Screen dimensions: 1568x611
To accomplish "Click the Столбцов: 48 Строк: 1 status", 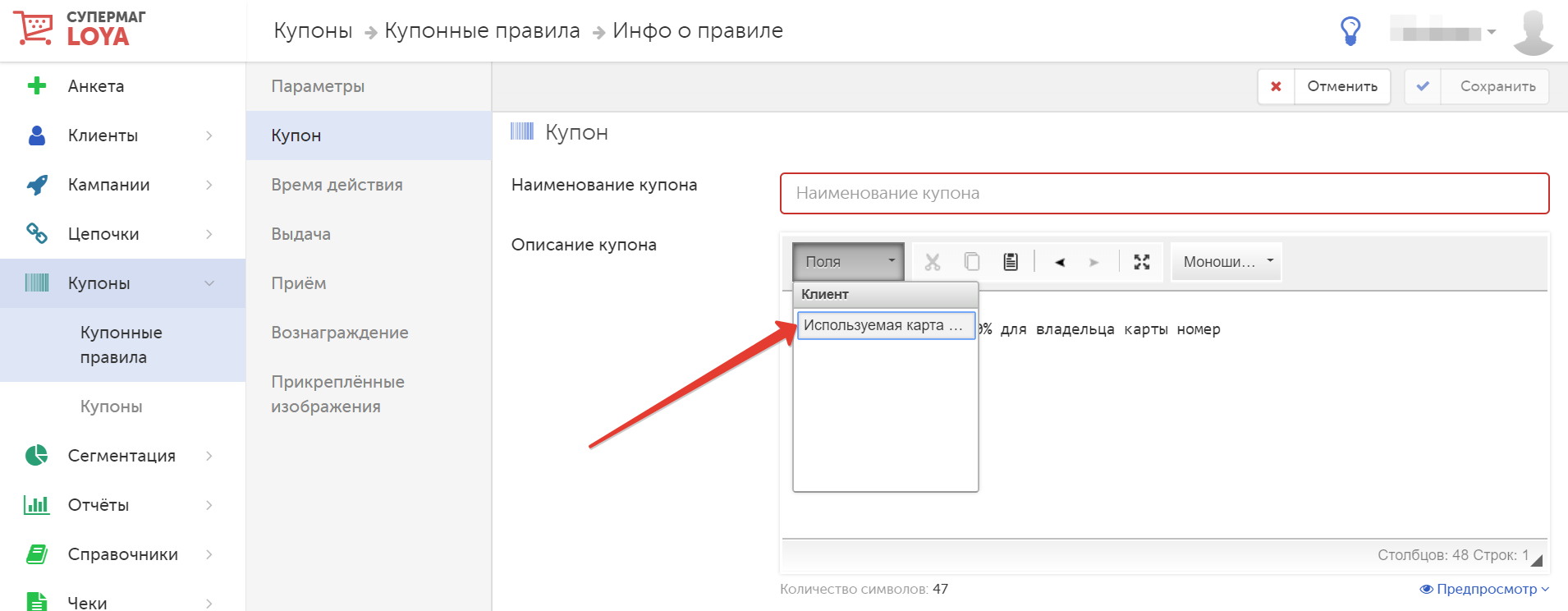I will (x=1453, y=555).
